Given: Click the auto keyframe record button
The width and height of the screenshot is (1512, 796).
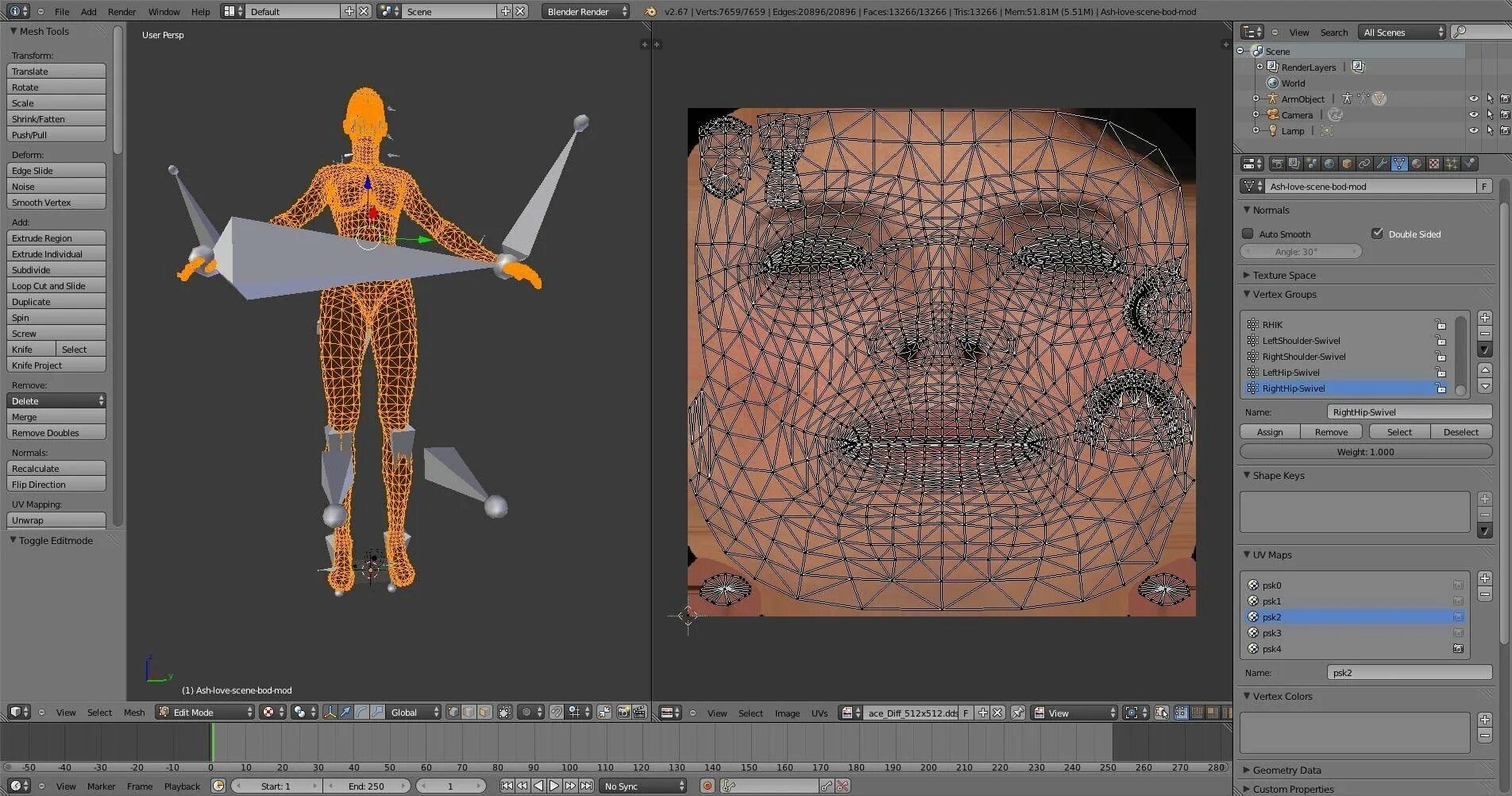Looking at the screenshot, I should (707, 786).
